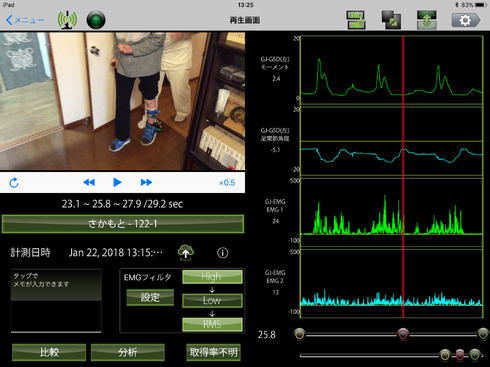The height and width of the screenshot is (367, 490).
Task: Tap the loop/replay circular arrow icon
Action: [x=14, y=183]
